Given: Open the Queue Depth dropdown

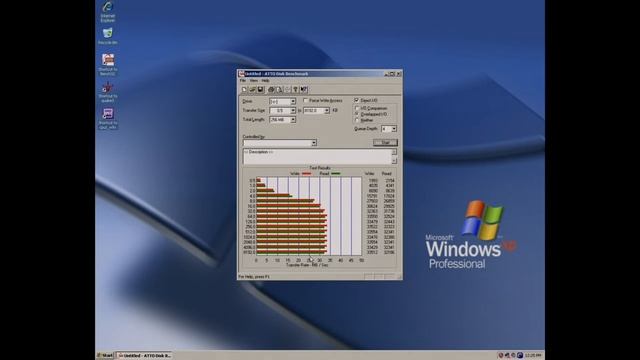Looking at the screenshot, I should click(x=394, y=129).
